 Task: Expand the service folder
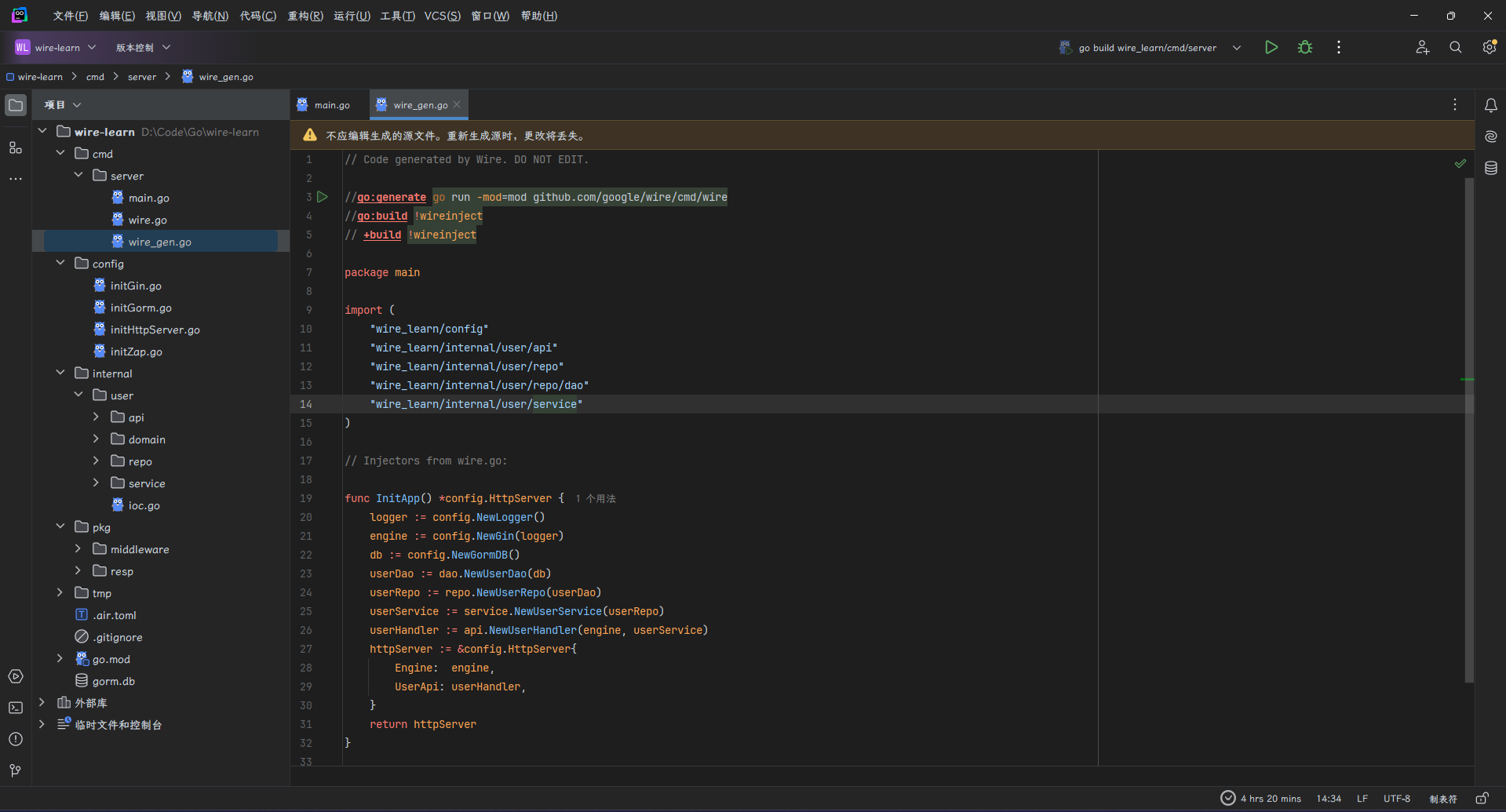(97, 482)
